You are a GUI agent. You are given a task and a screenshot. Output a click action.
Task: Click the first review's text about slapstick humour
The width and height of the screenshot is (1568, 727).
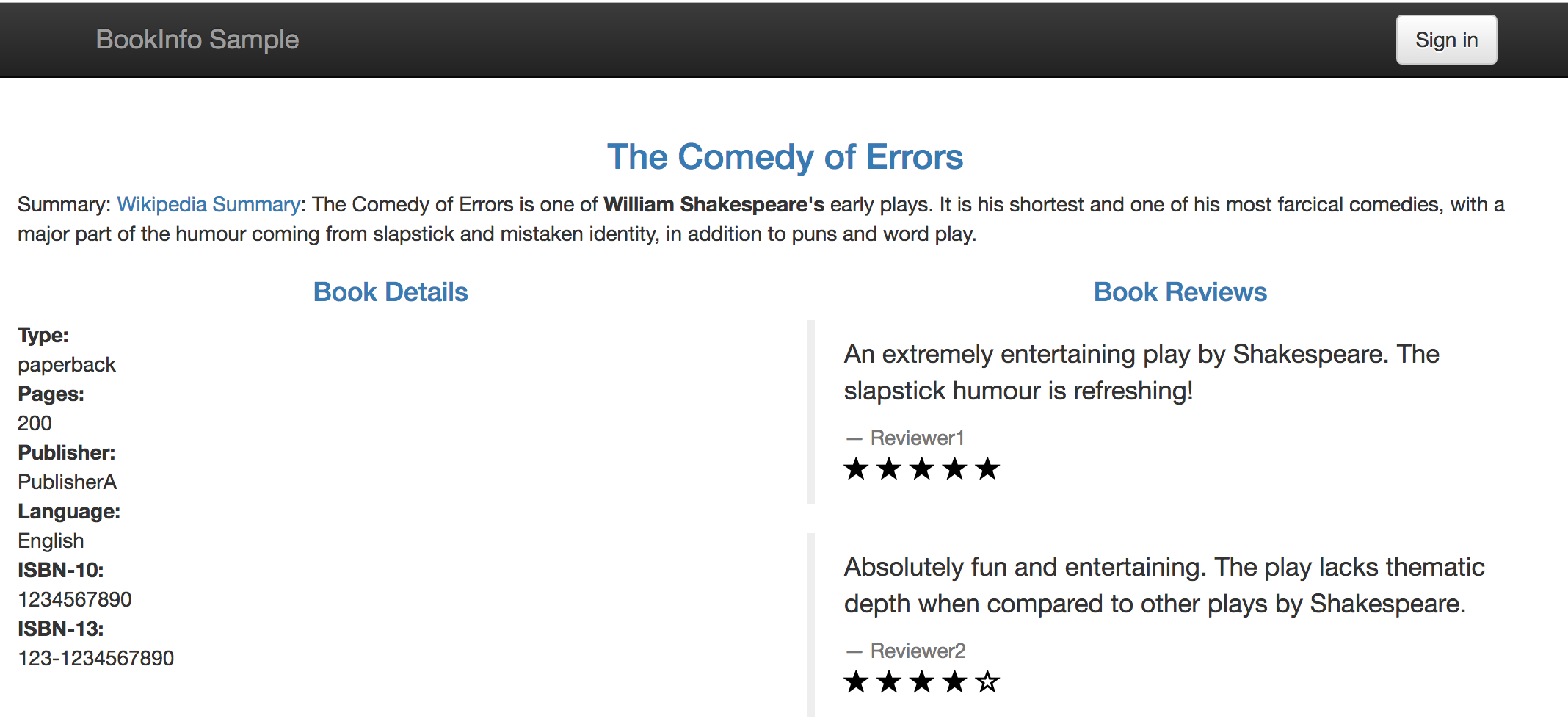point(1141,372)
